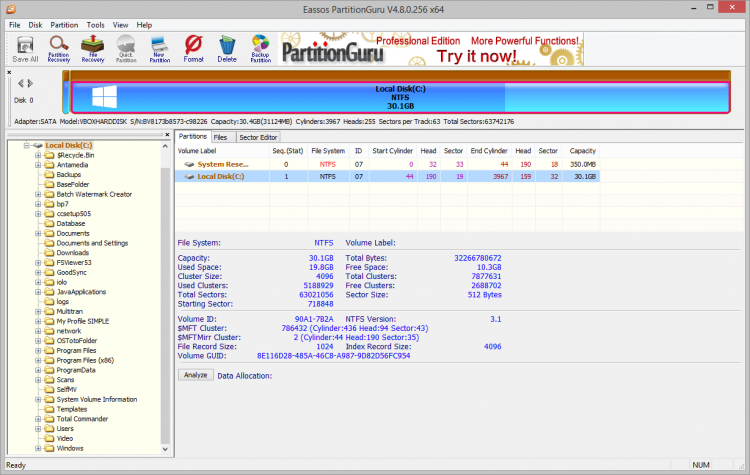The width and height of the screenshot is (750, 475).
Task: Click the Video folder icon
Action: pyautogui.click(x=49, y=438)
